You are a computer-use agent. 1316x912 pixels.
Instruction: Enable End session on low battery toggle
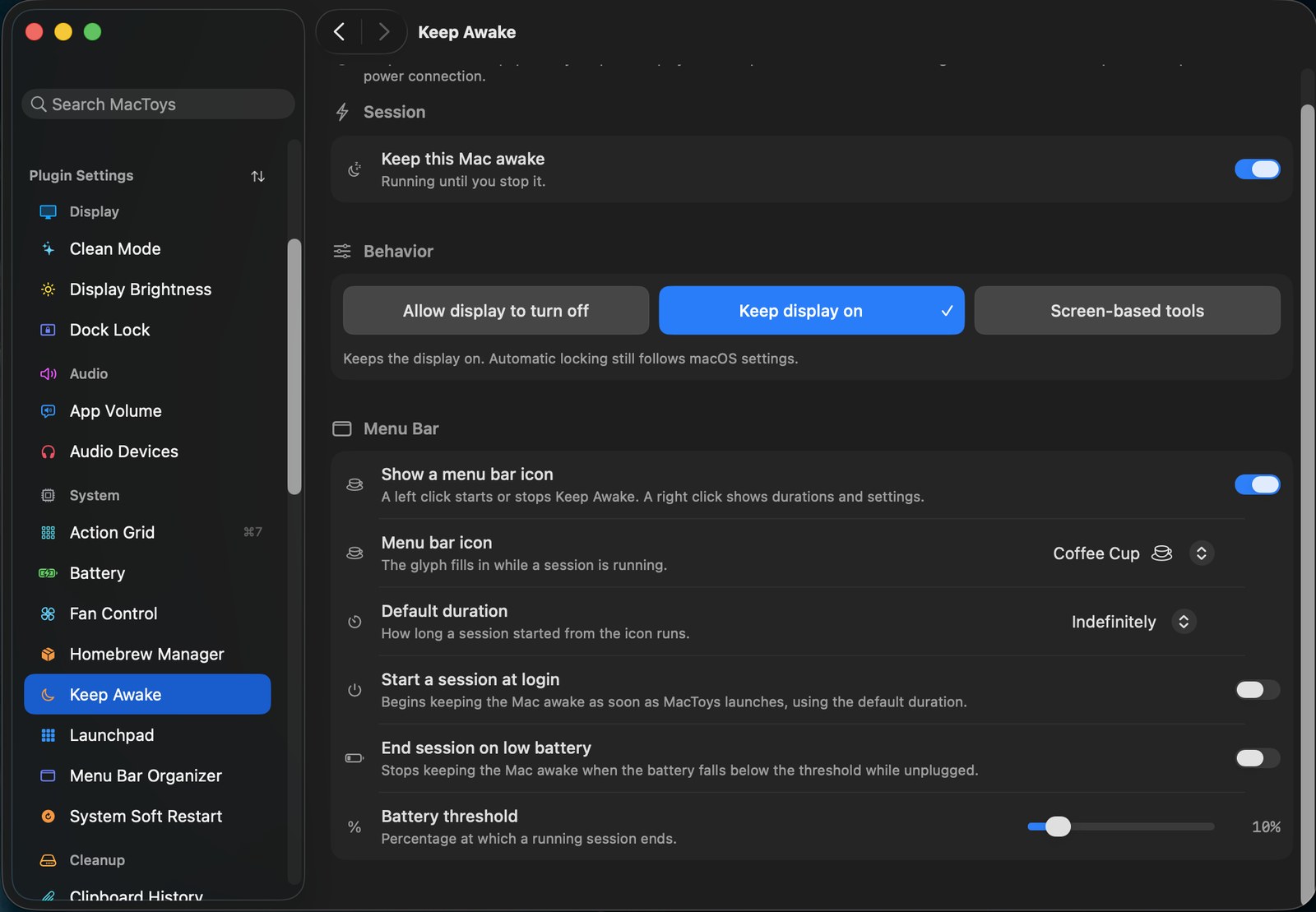point(1258,758)
